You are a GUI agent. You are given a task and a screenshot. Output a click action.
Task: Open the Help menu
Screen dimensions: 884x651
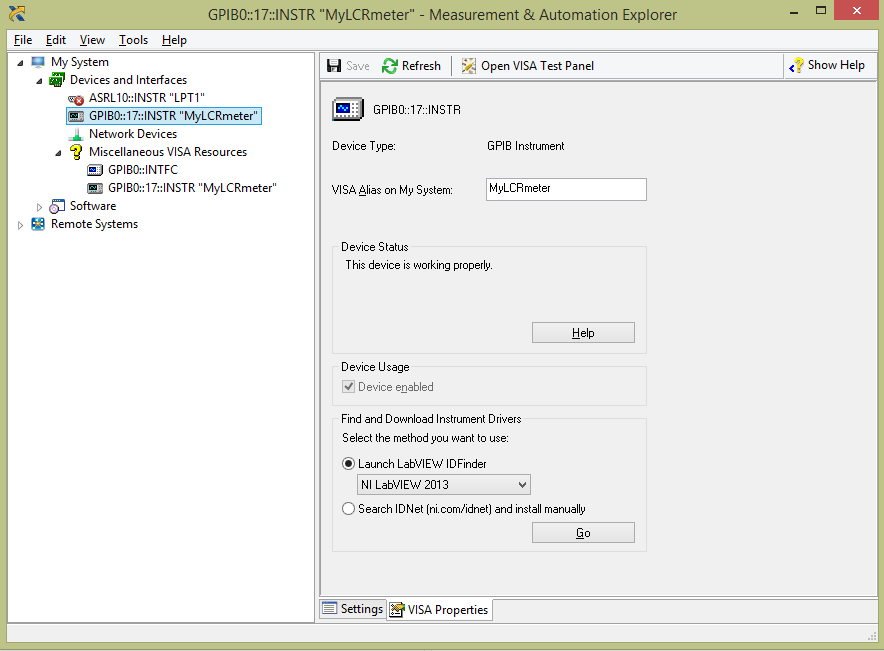tap(174, 40)
